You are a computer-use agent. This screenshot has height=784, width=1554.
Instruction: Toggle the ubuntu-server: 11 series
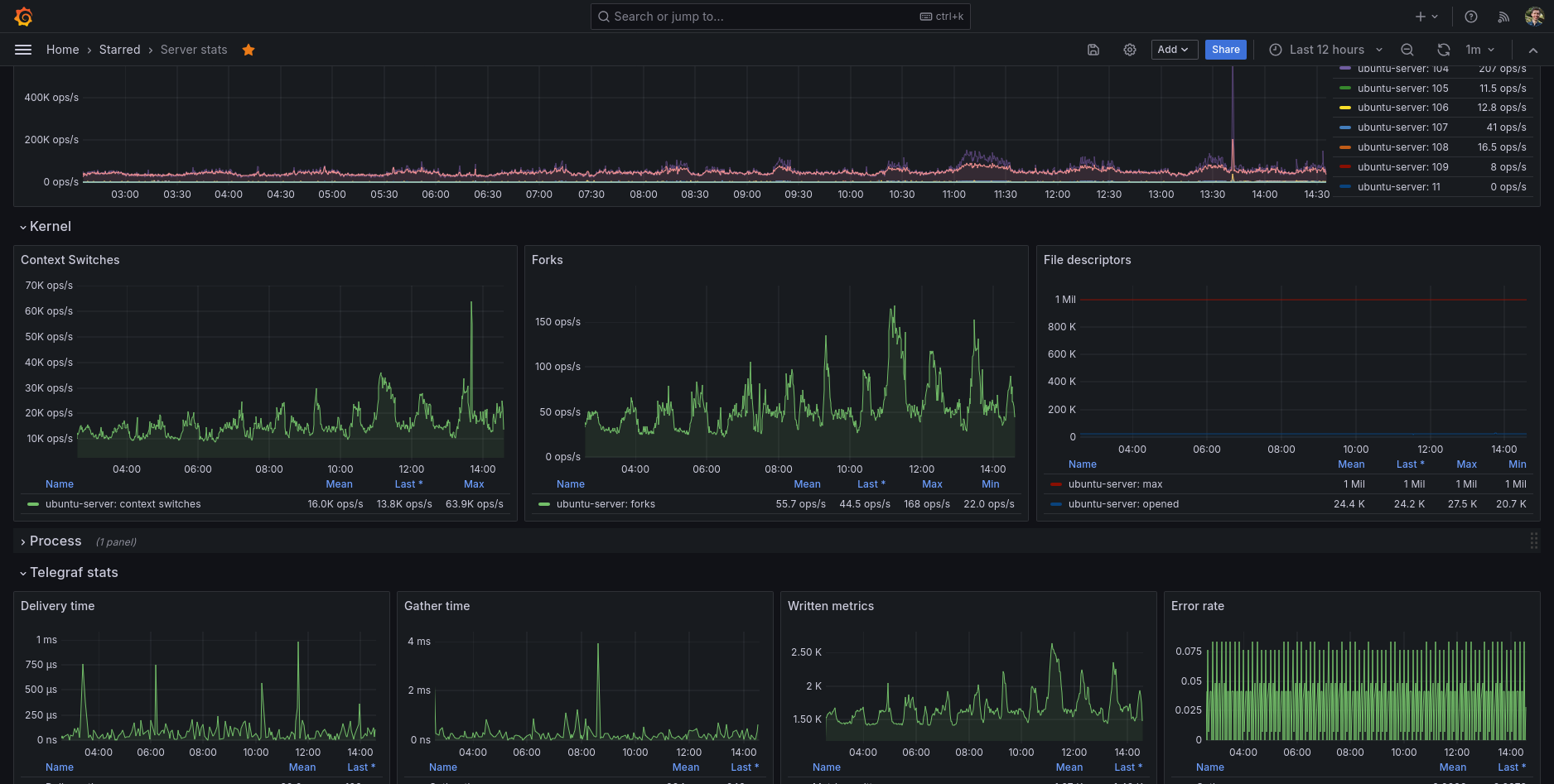(1399, 187)
